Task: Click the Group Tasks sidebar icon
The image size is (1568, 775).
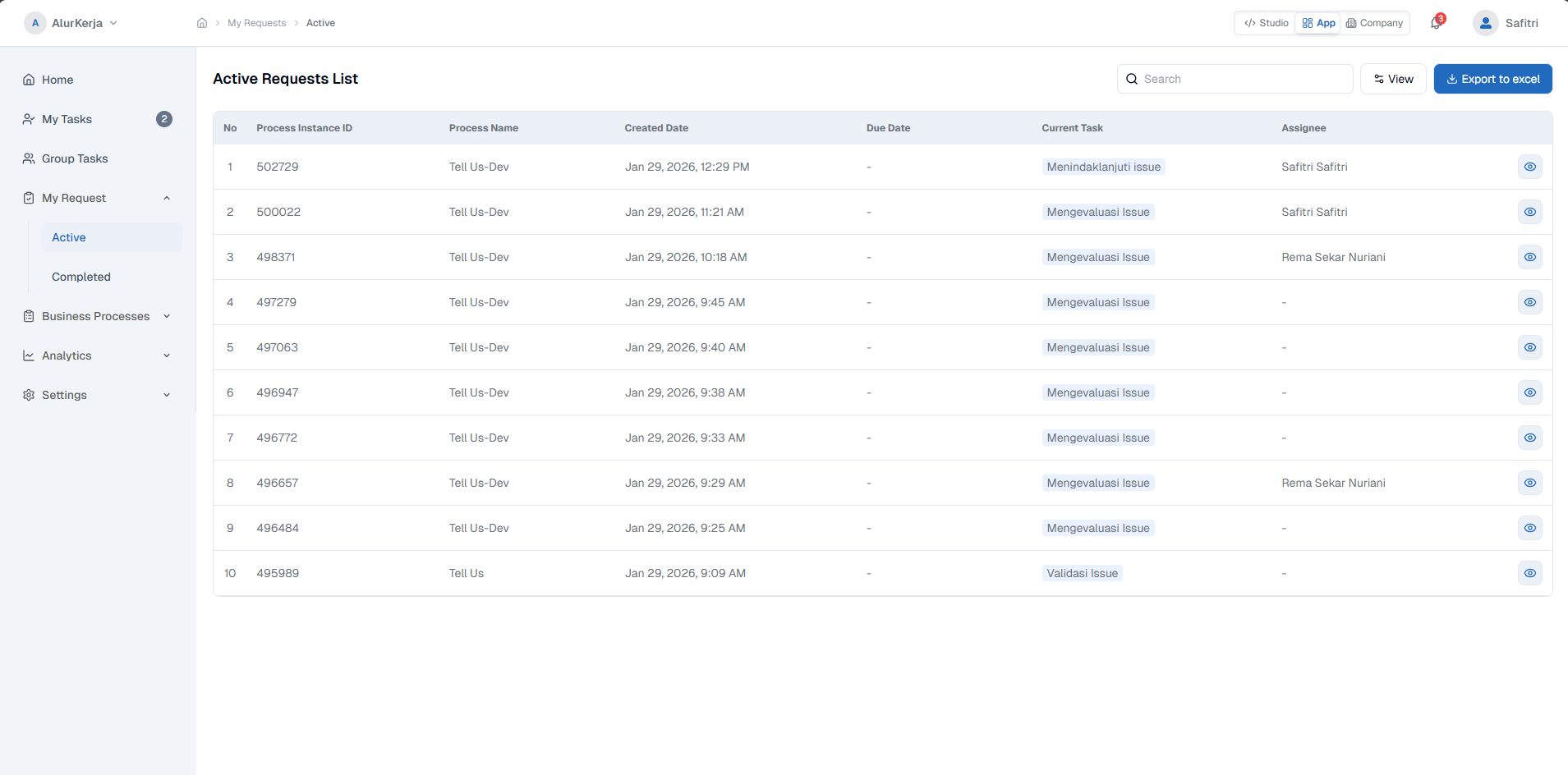Action: [29, 158]
